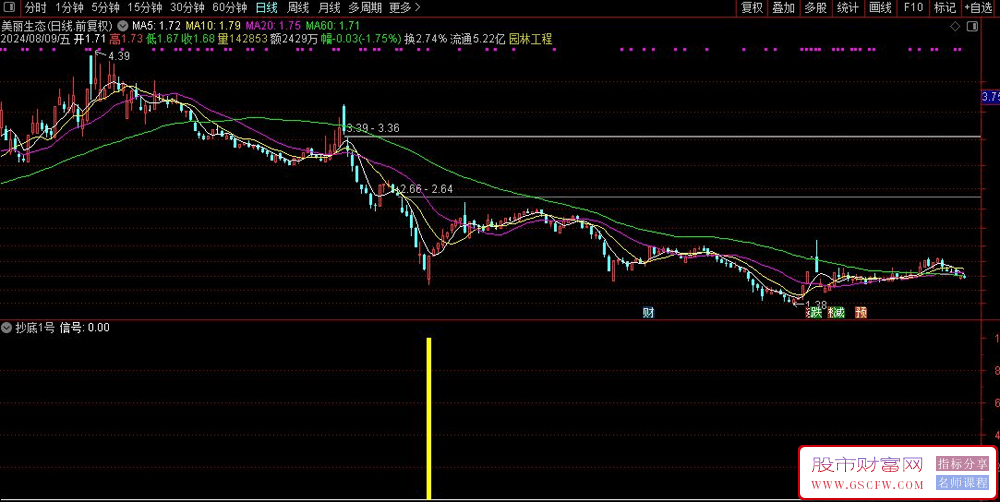1000x502 pixels.
Task: Click the 叠加 overlay button
Action: click(784, 8)
